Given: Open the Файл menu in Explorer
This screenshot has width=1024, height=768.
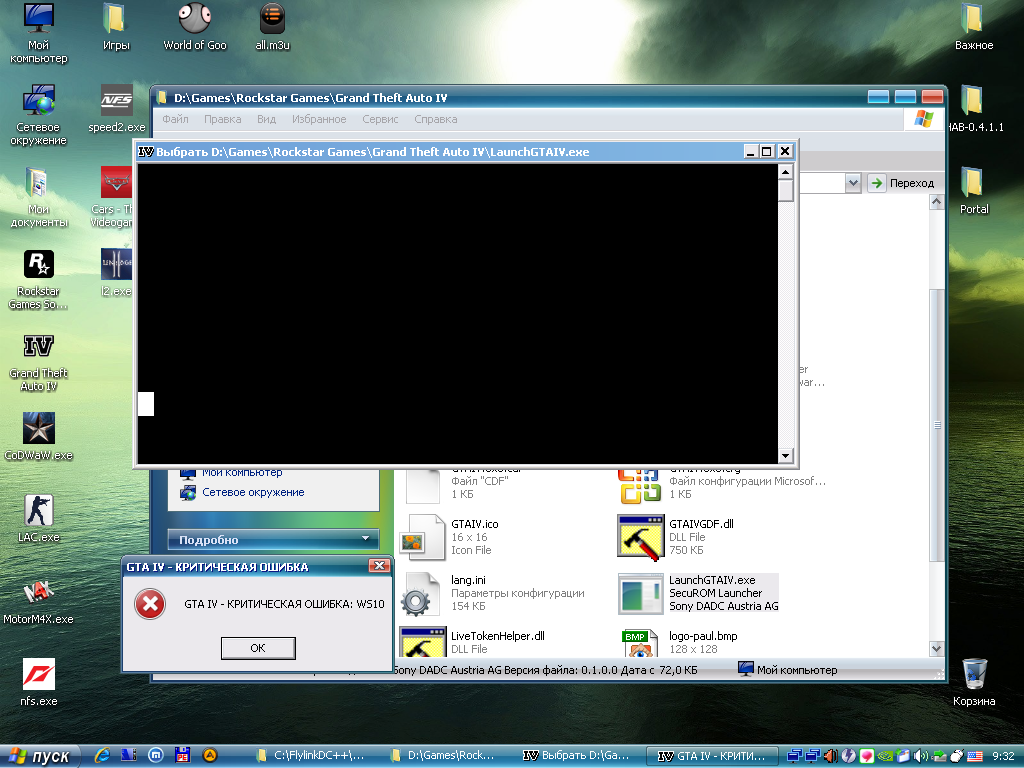Looking at the screenshot, I should tap(175, 119).
